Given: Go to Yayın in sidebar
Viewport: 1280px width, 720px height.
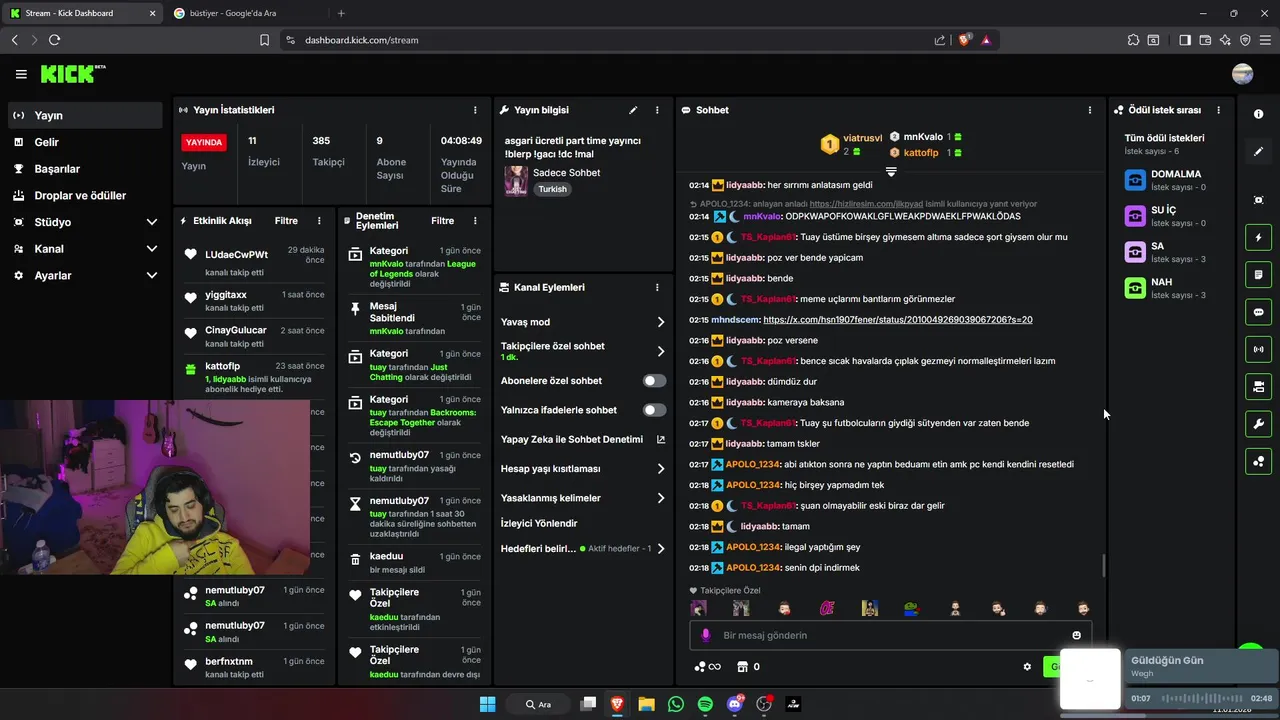Looking at the screenshot, I should tap(85, 115).
